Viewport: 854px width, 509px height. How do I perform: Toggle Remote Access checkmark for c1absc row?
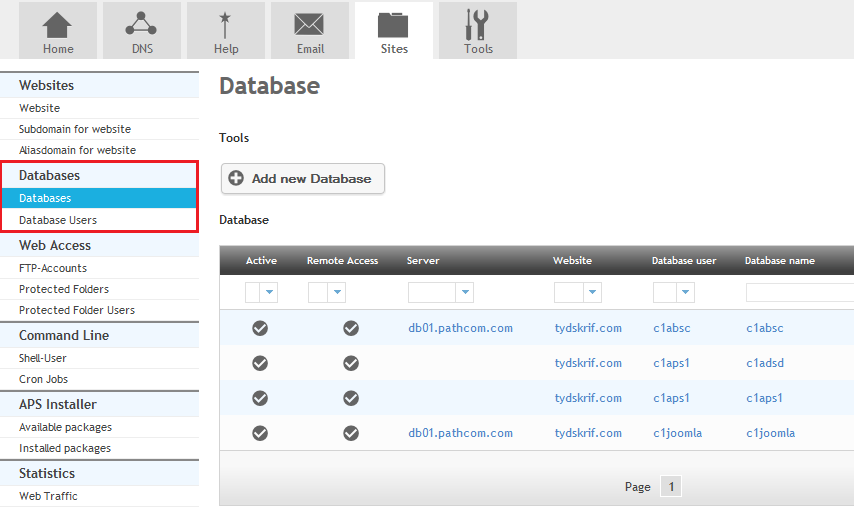pos(351,328)
